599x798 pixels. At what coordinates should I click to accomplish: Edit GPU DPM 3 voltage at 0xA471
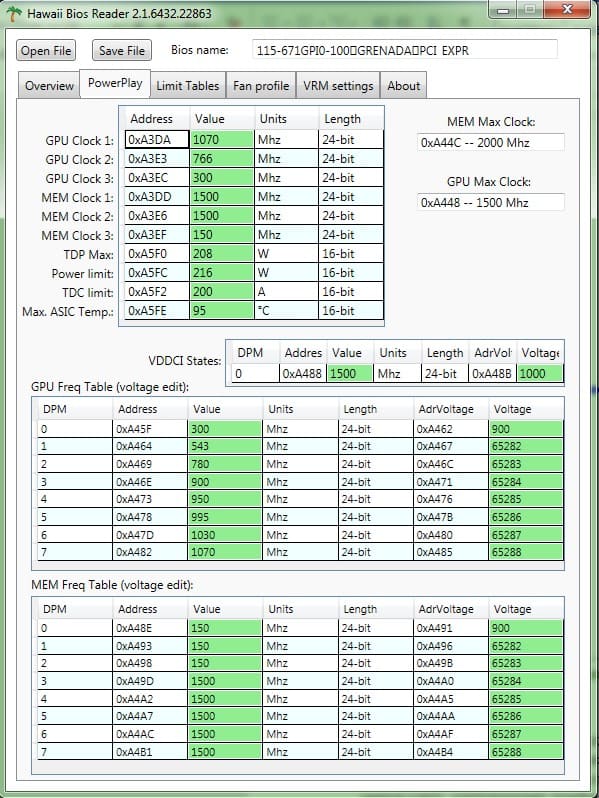[x=526, y=482]
